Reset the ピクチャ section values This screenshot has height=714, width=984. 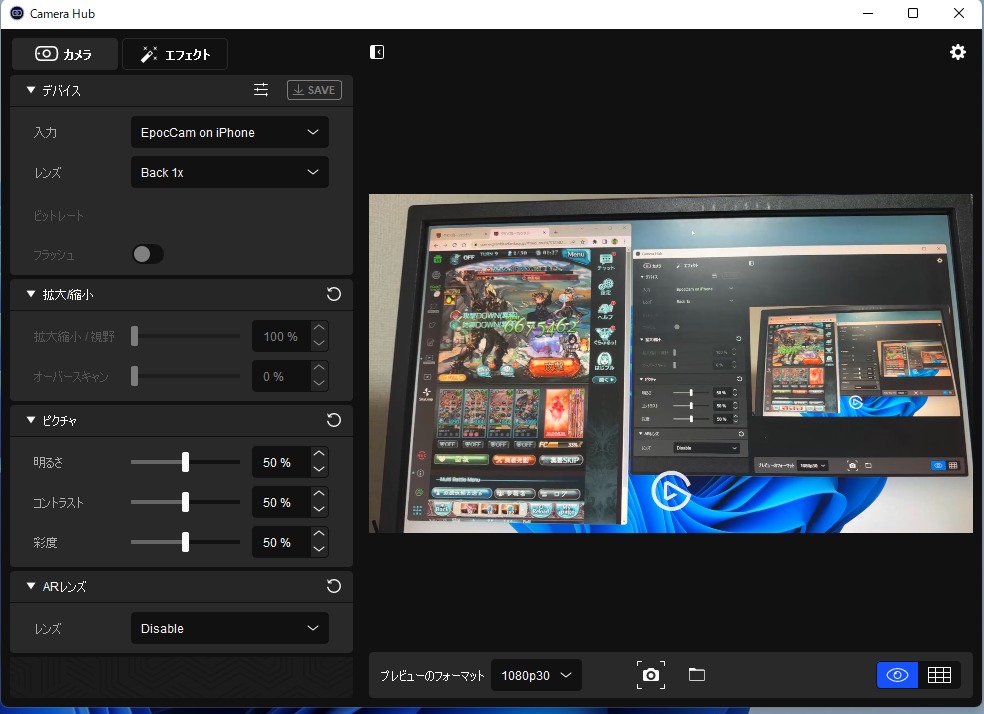(334, 420)
